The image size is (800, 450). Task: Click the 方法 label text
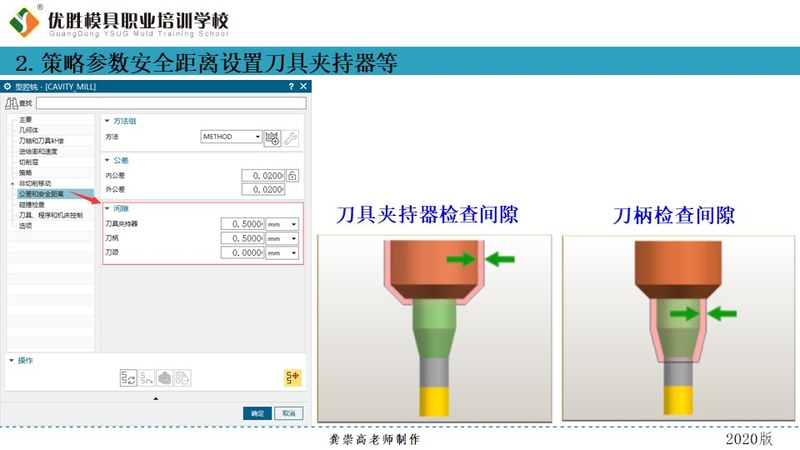(x=112, y=137)
